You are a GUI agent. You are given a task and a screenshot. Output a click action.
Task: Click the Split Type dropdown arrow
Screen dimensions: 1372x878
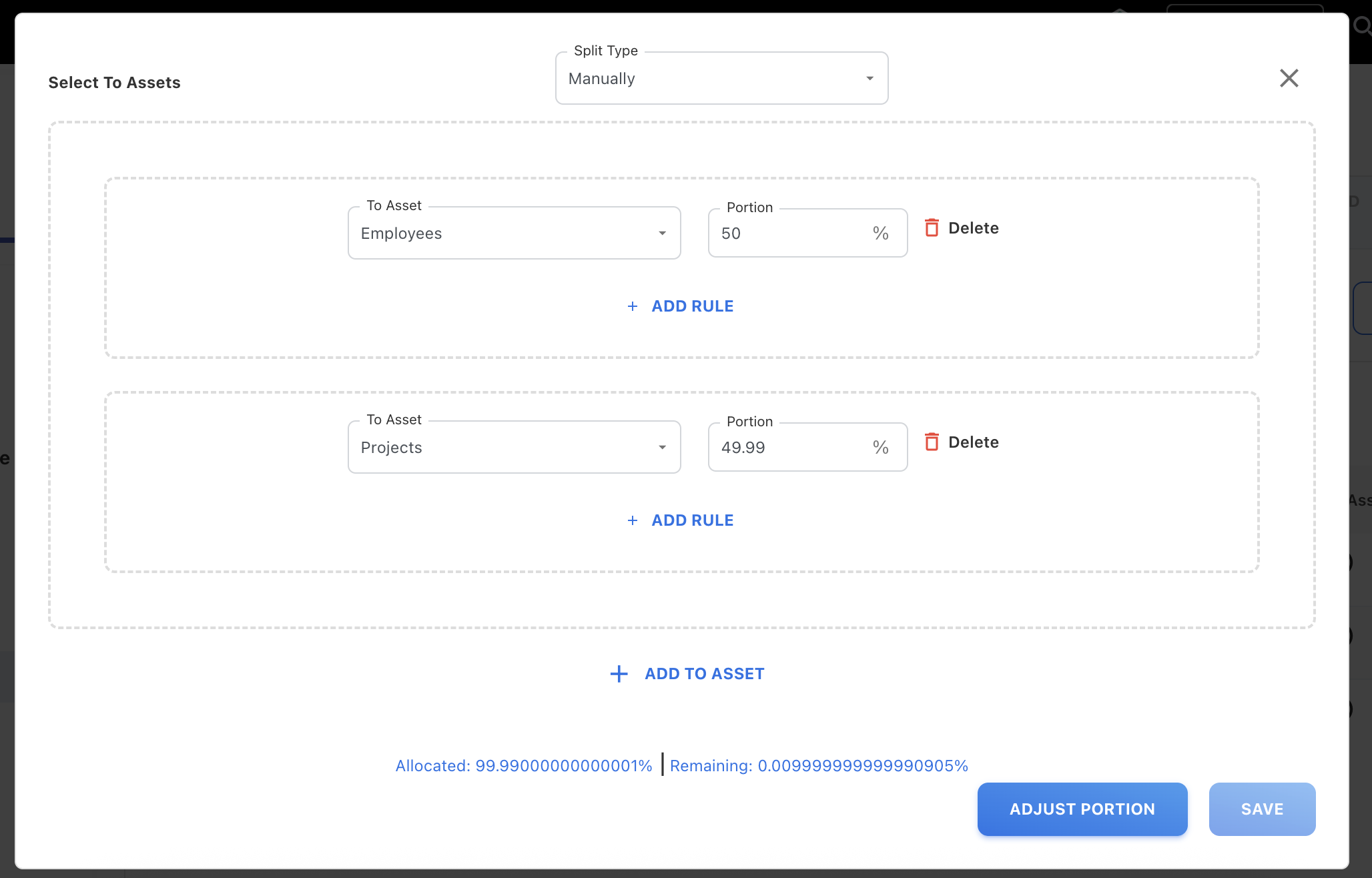(870, 79)
